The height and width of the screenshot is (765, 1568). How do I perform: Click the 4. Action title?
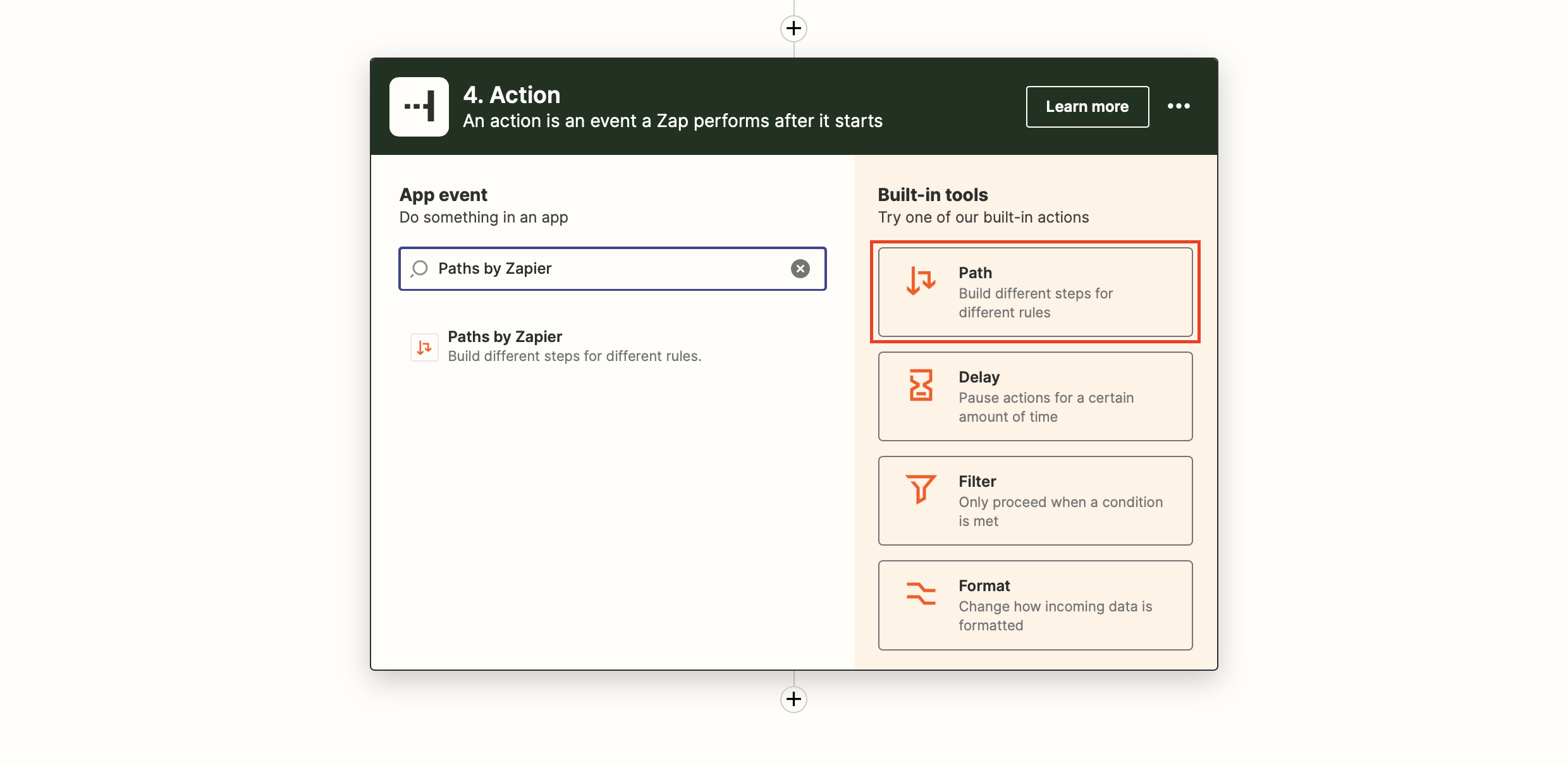click(512, 94)
